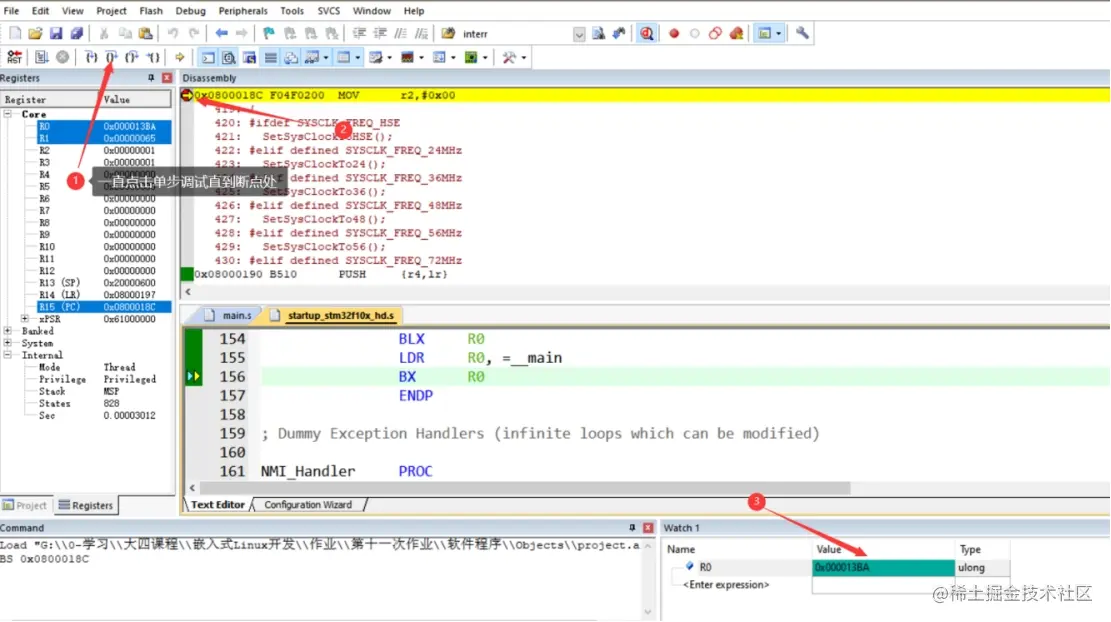Click the Run icon
Viewport: 1111px width, 622px height.
[42, 57]
